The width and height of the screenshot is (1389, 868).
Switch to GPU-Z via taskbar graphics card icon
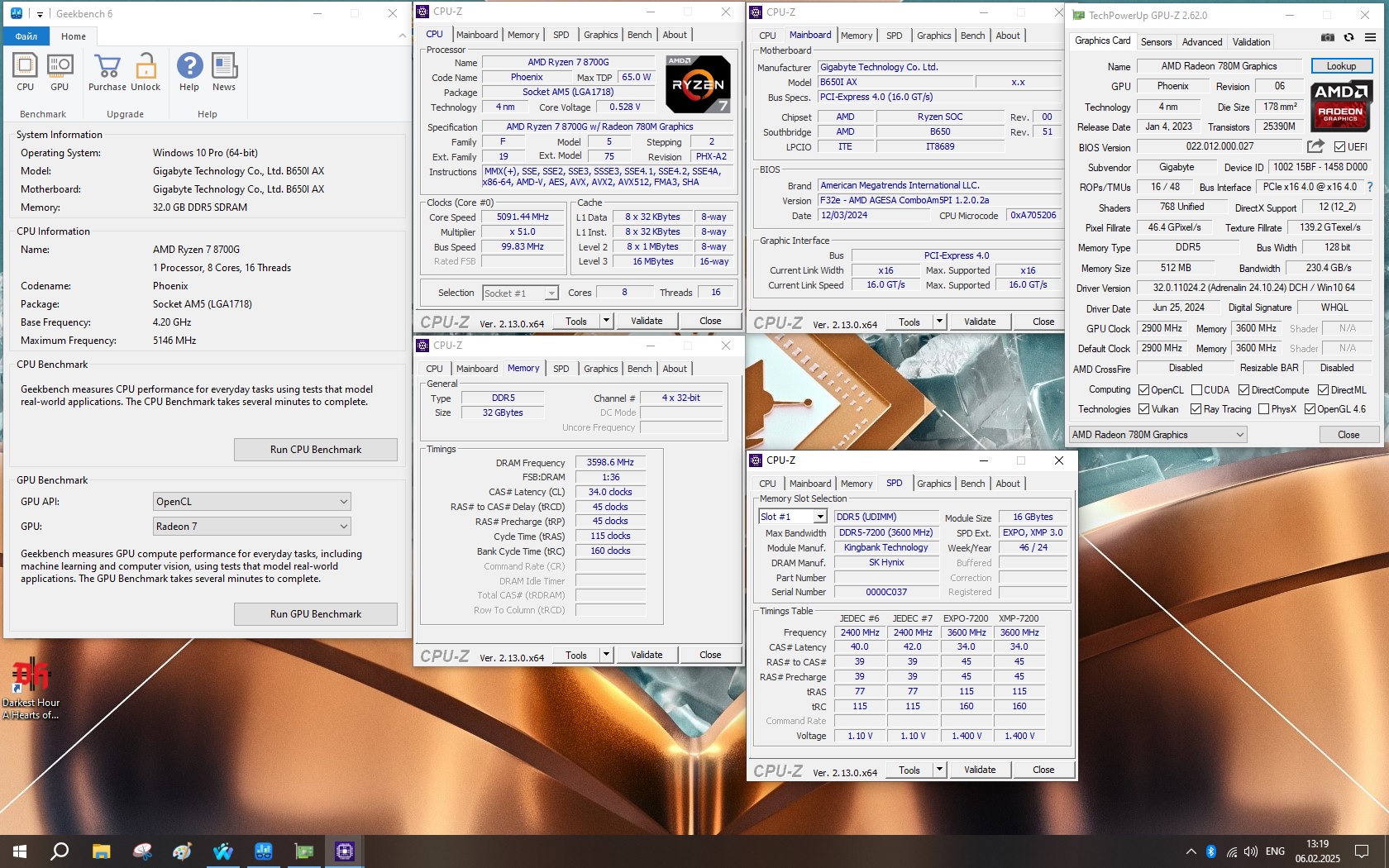tap(304, 851)
